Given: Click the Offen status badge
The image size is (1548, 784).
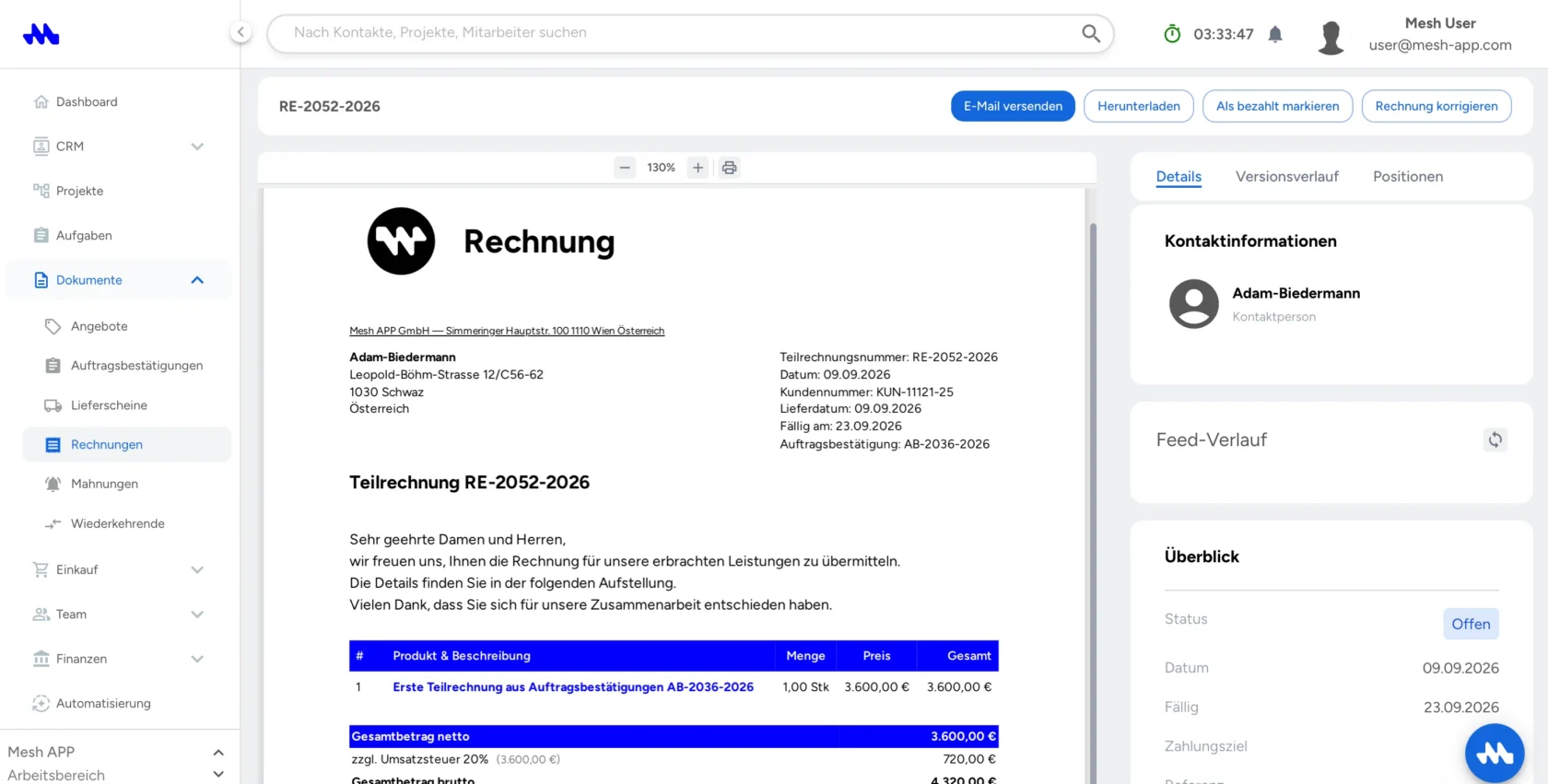Looking at the screenshot, I should (1471, 624).
